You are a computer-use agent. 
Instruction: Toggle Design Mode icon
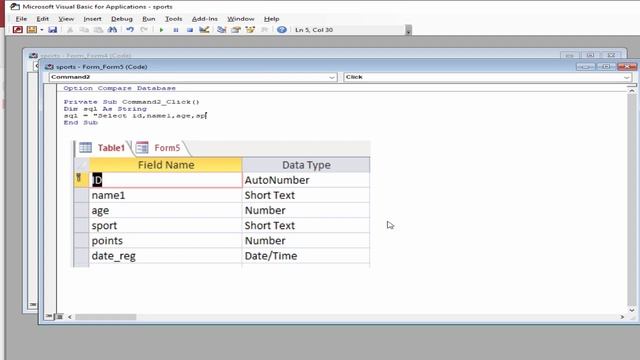(204, 30)
